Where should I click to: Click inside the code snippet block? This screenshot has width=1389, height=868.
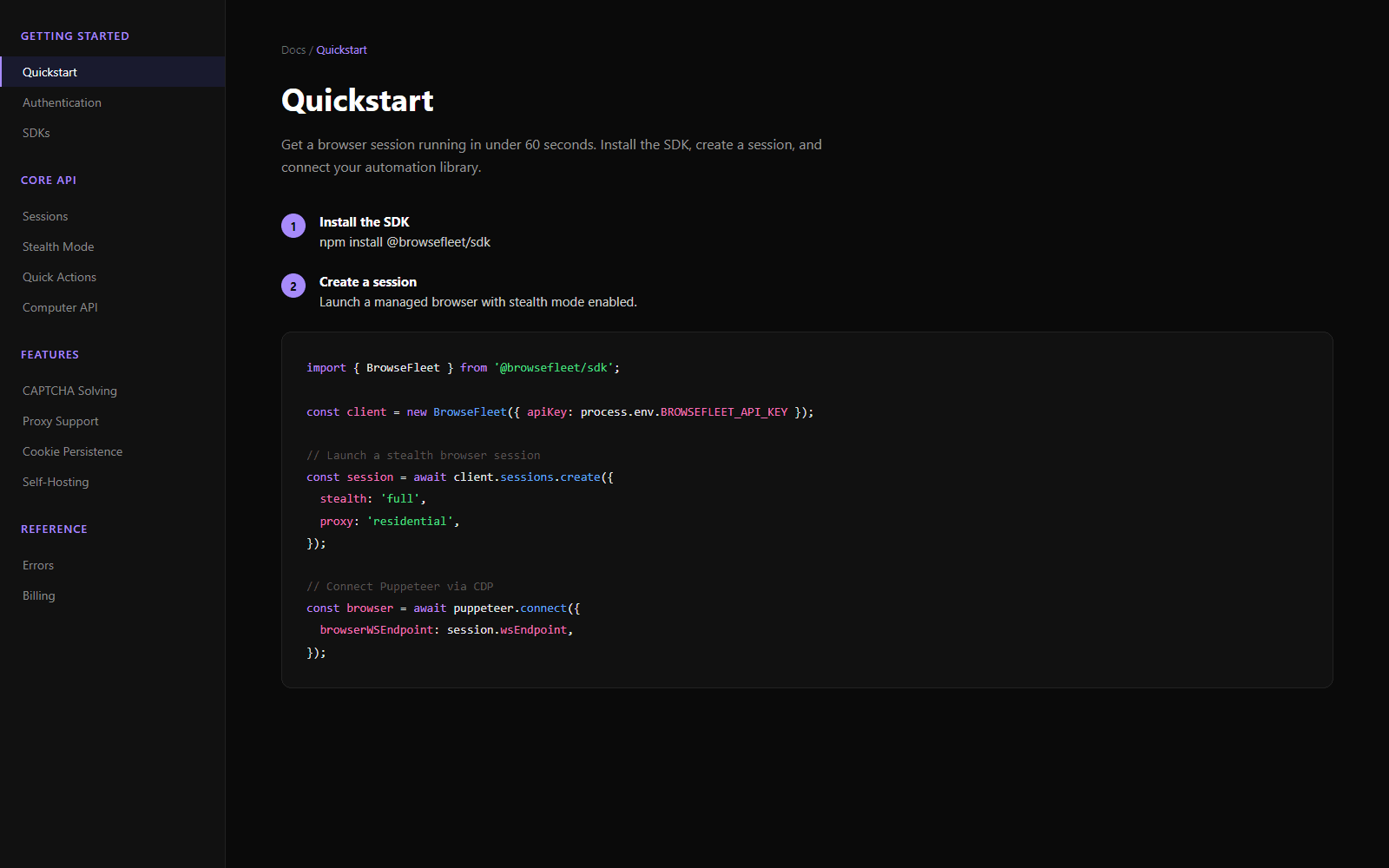806,510
